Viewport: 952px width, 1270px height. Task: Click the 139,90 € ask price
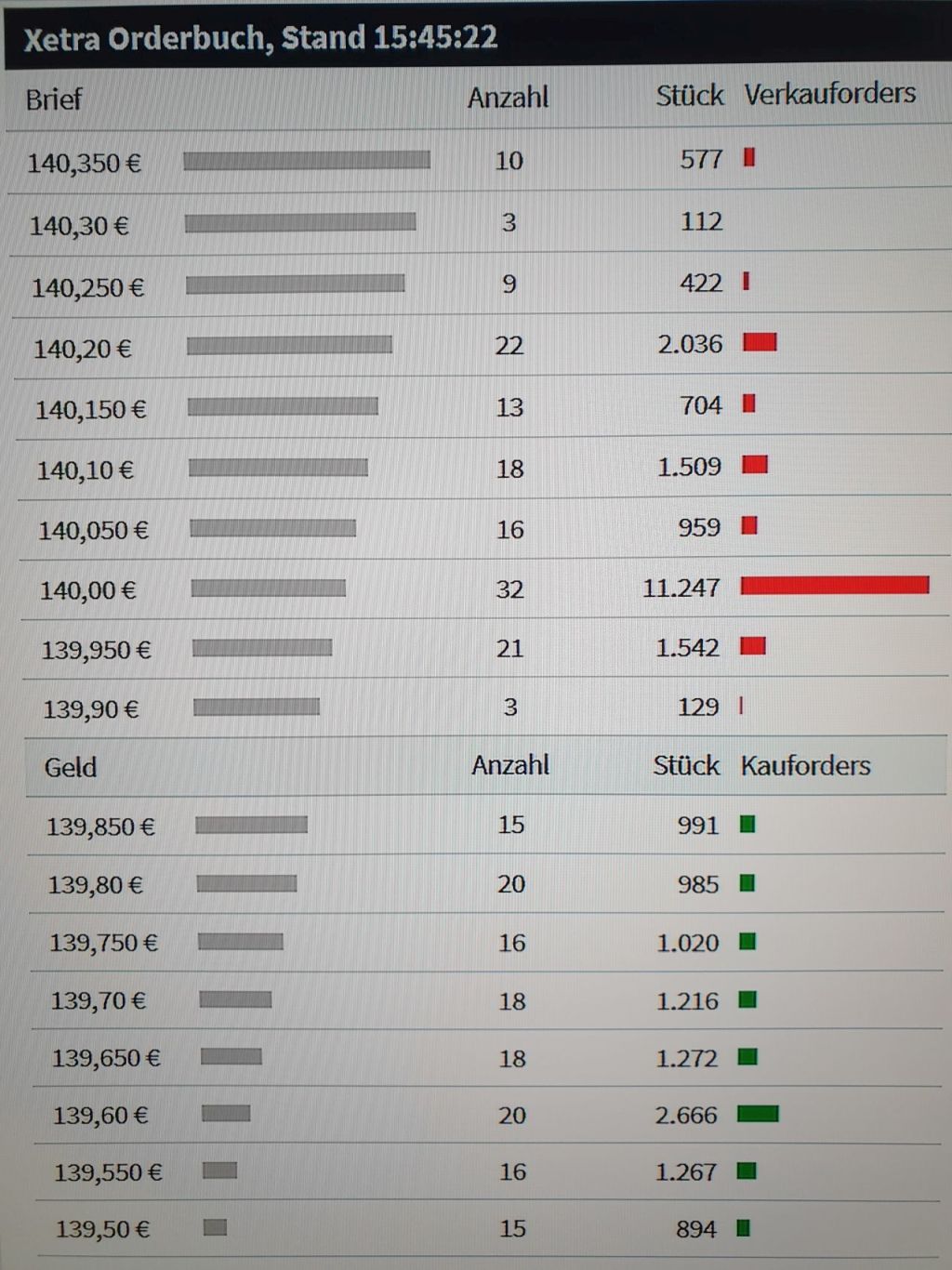90,709
